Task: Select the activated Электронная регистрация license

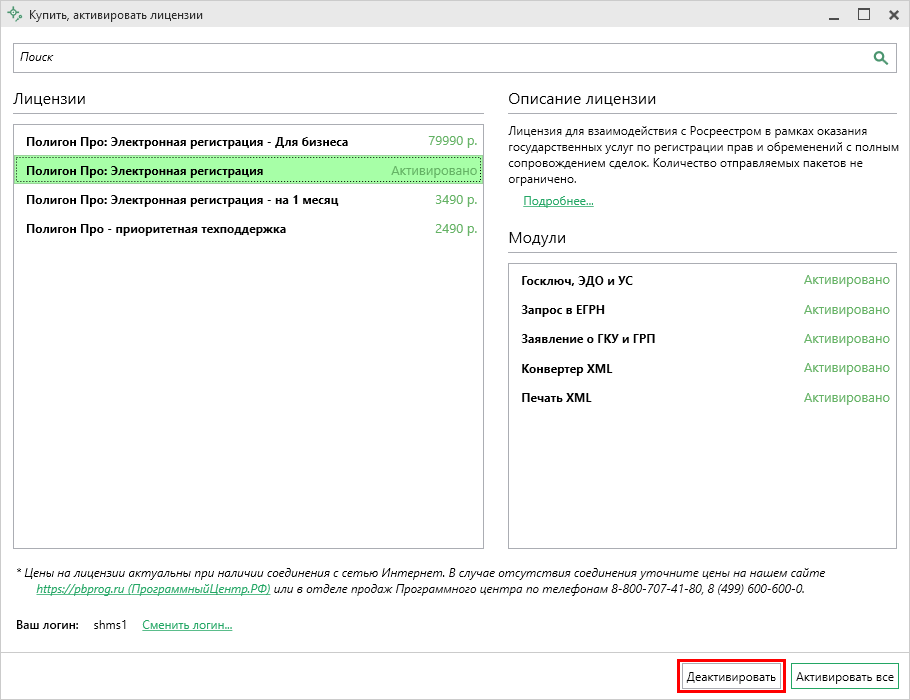Action: (248, 171)
